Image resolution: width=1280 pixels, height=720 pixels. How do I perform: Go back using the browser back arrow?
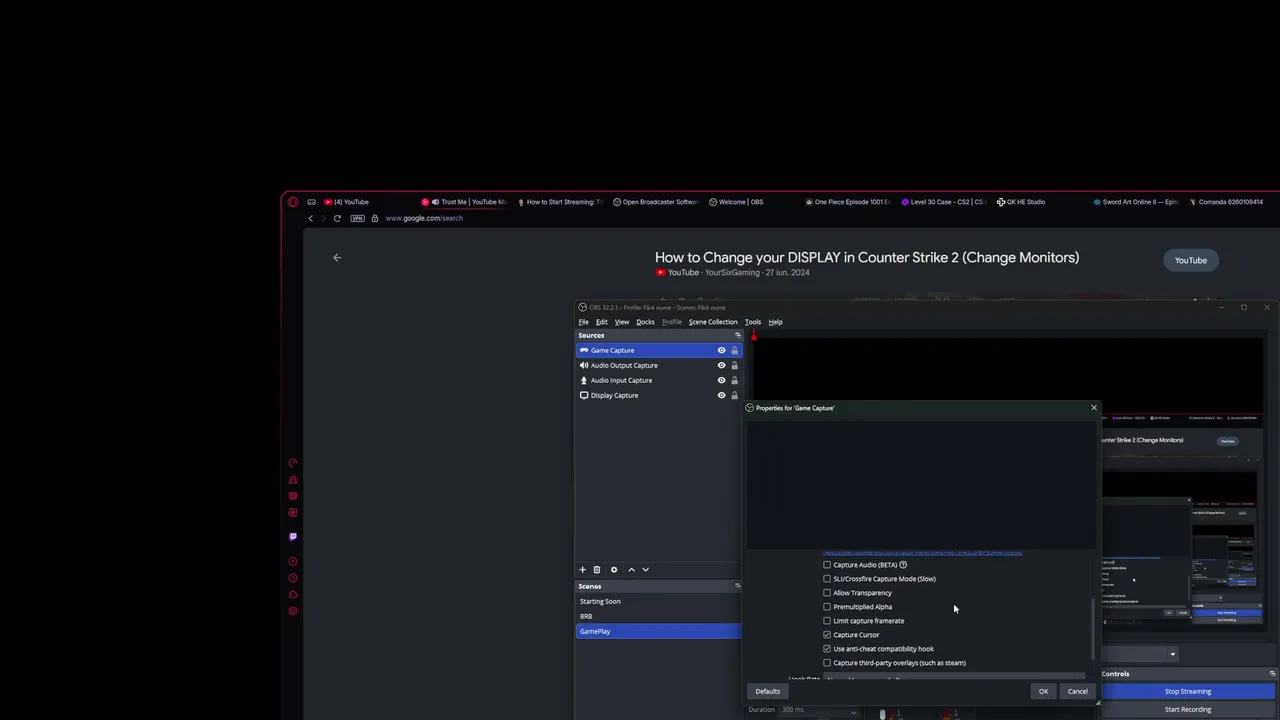[x=310, y=219]
